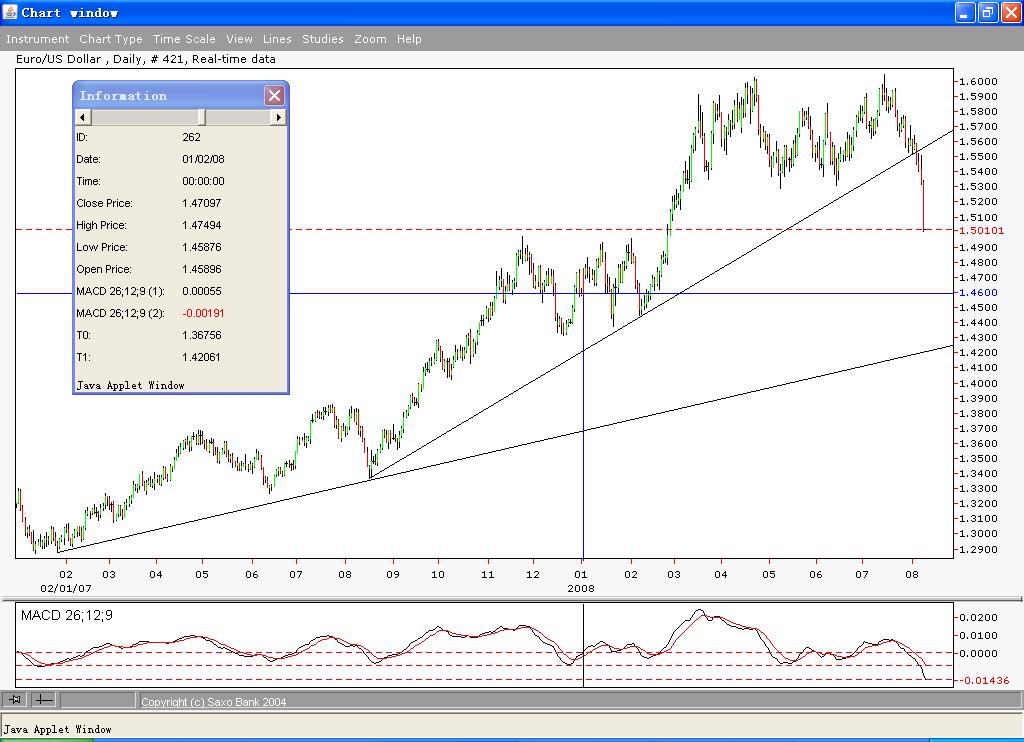The height and width of the screenshot is (742, 1024).
Task: Click the empty status field beside crosshair icon
Action: click(98, 700)
